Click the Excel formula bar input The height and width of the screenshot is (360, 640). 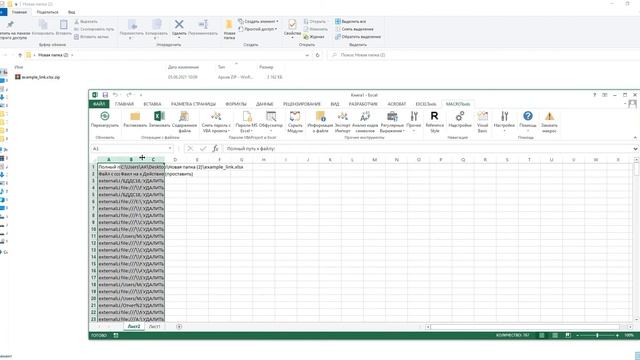pos(427,149)
